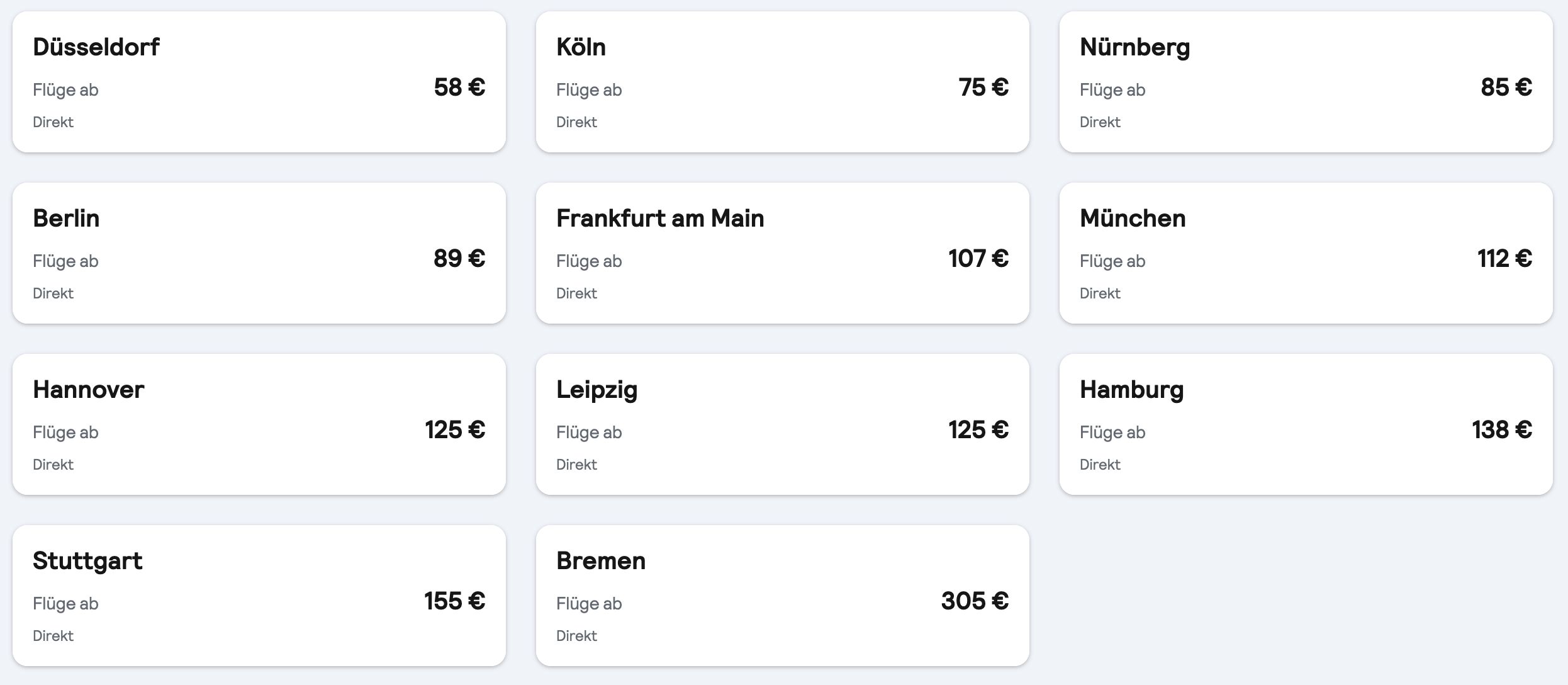Choose the Frankfurt am Main card

[782, 253]
